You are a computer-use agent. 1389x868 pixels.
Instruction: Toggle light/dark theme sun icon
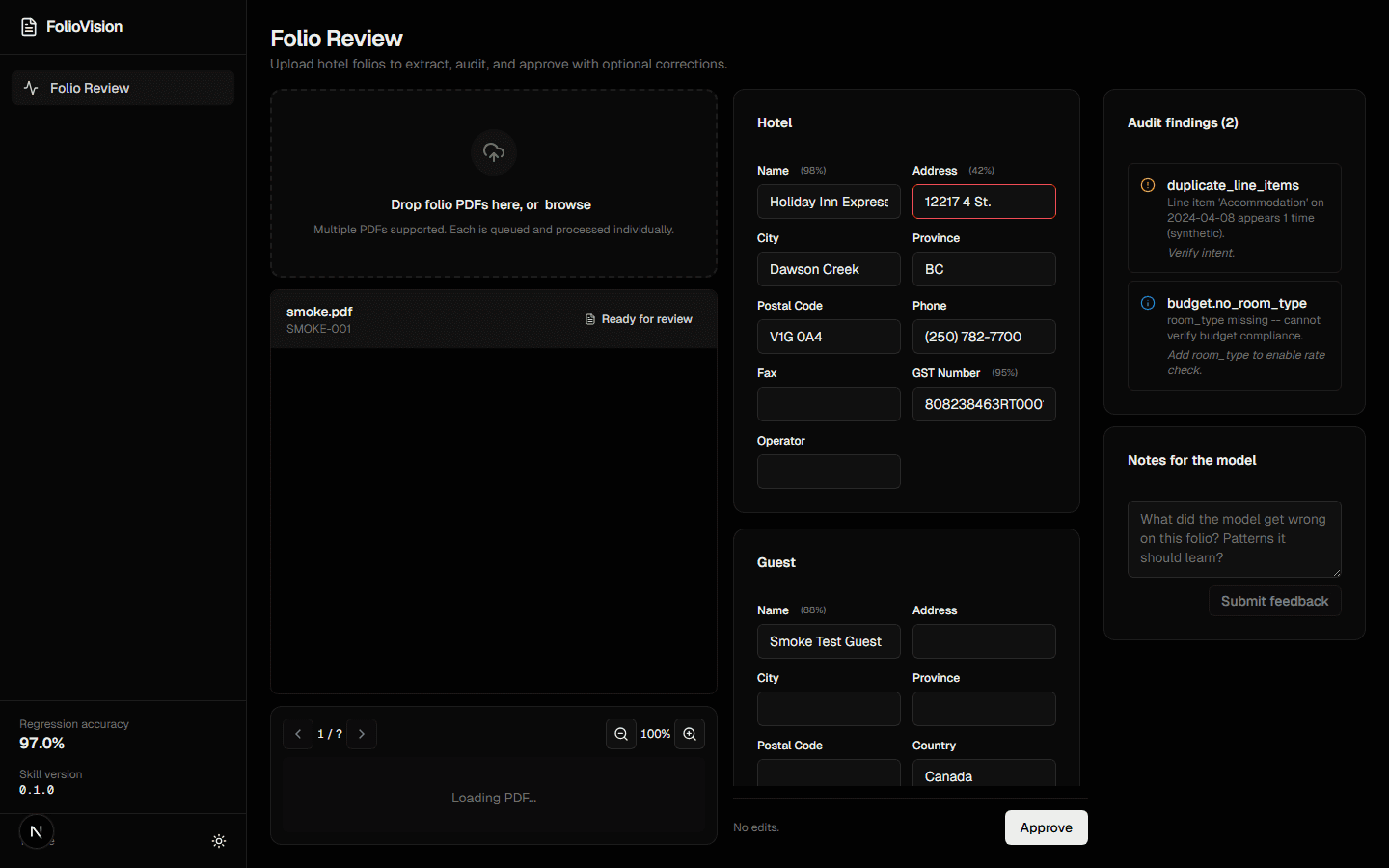point(219,841)
